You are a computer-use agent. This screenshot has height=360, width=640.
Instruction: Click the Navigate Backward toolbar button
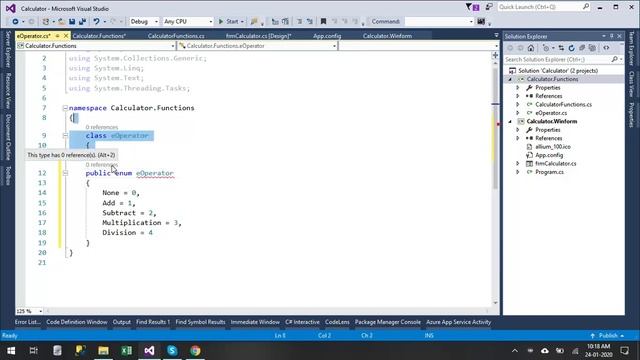click(x=15, y=22)
